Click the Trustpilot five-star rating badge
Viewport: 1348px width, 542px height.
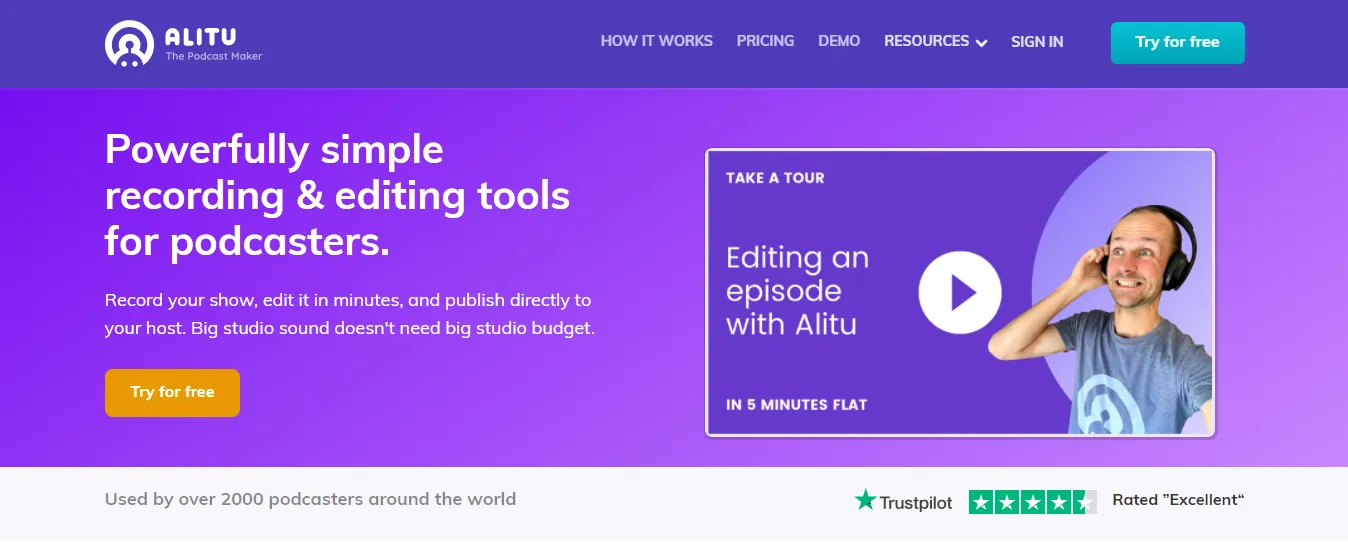point(1032,501)
